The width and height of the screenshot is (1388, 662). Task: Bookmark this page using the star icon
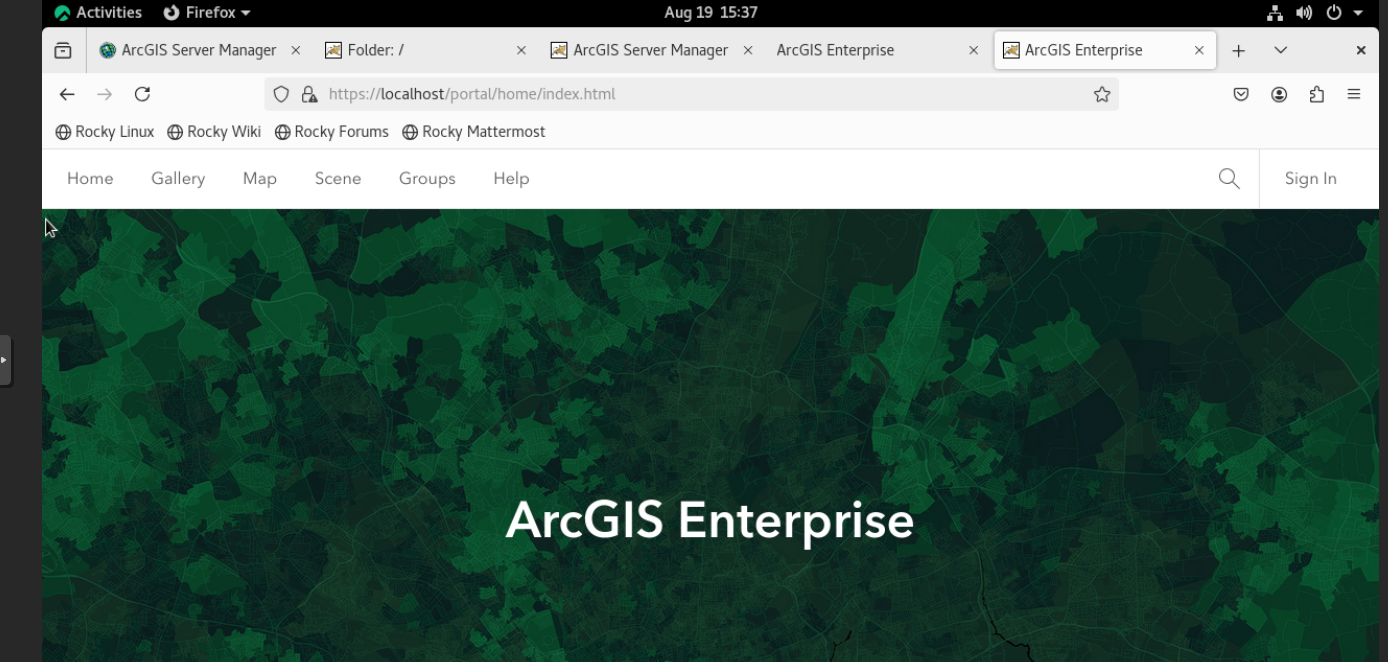coord(1102,94)
